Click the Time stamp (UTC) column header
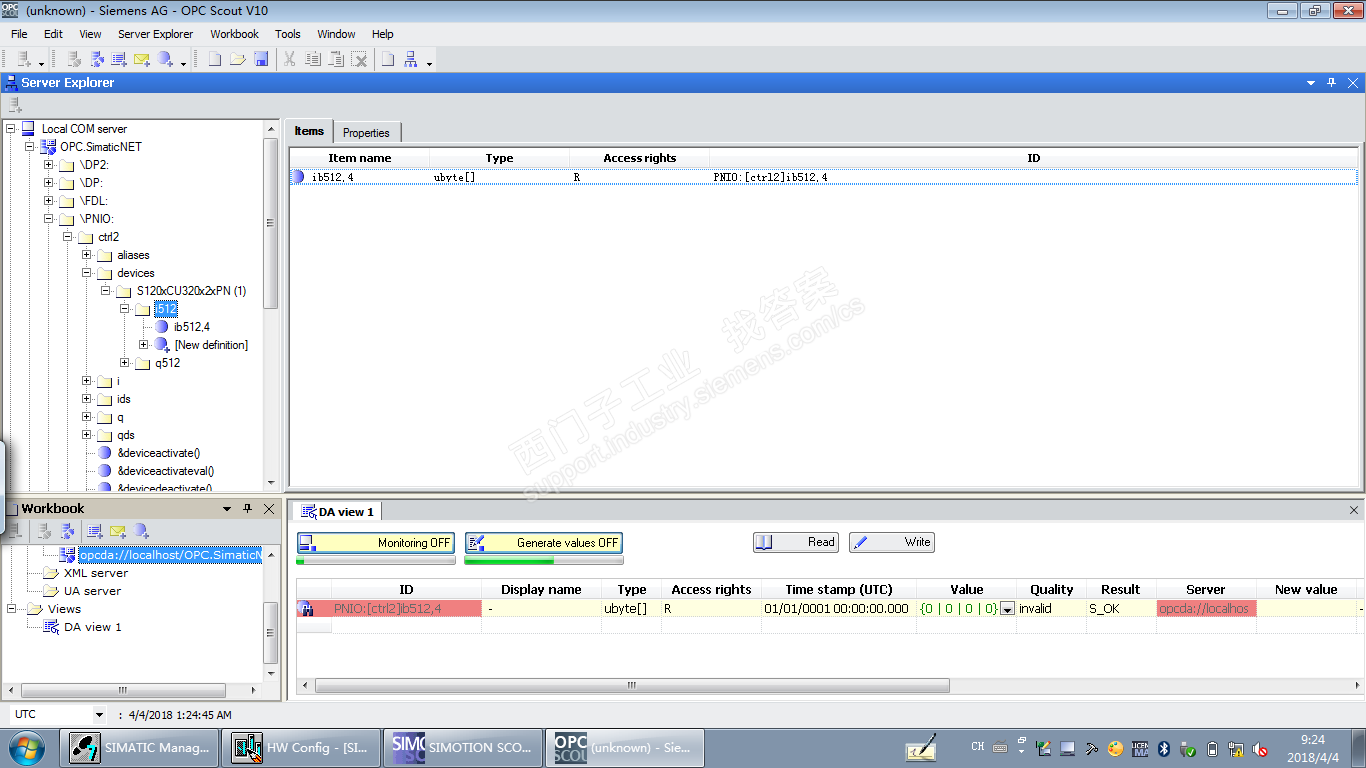 (839, 589)
